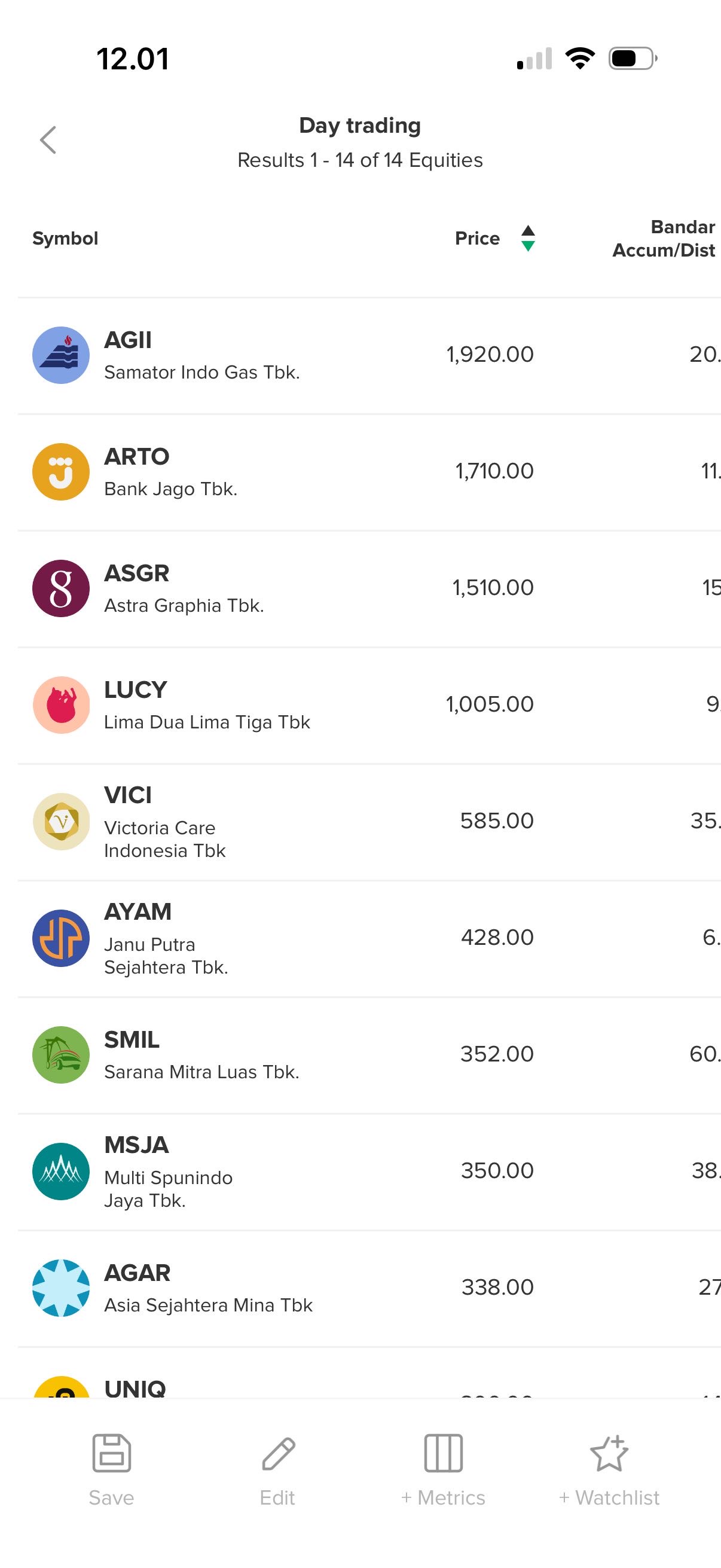Tap the ARTO Bank Jago logo
The width and height of the screenshot is (721, 1568).
[x=61, y=472]
